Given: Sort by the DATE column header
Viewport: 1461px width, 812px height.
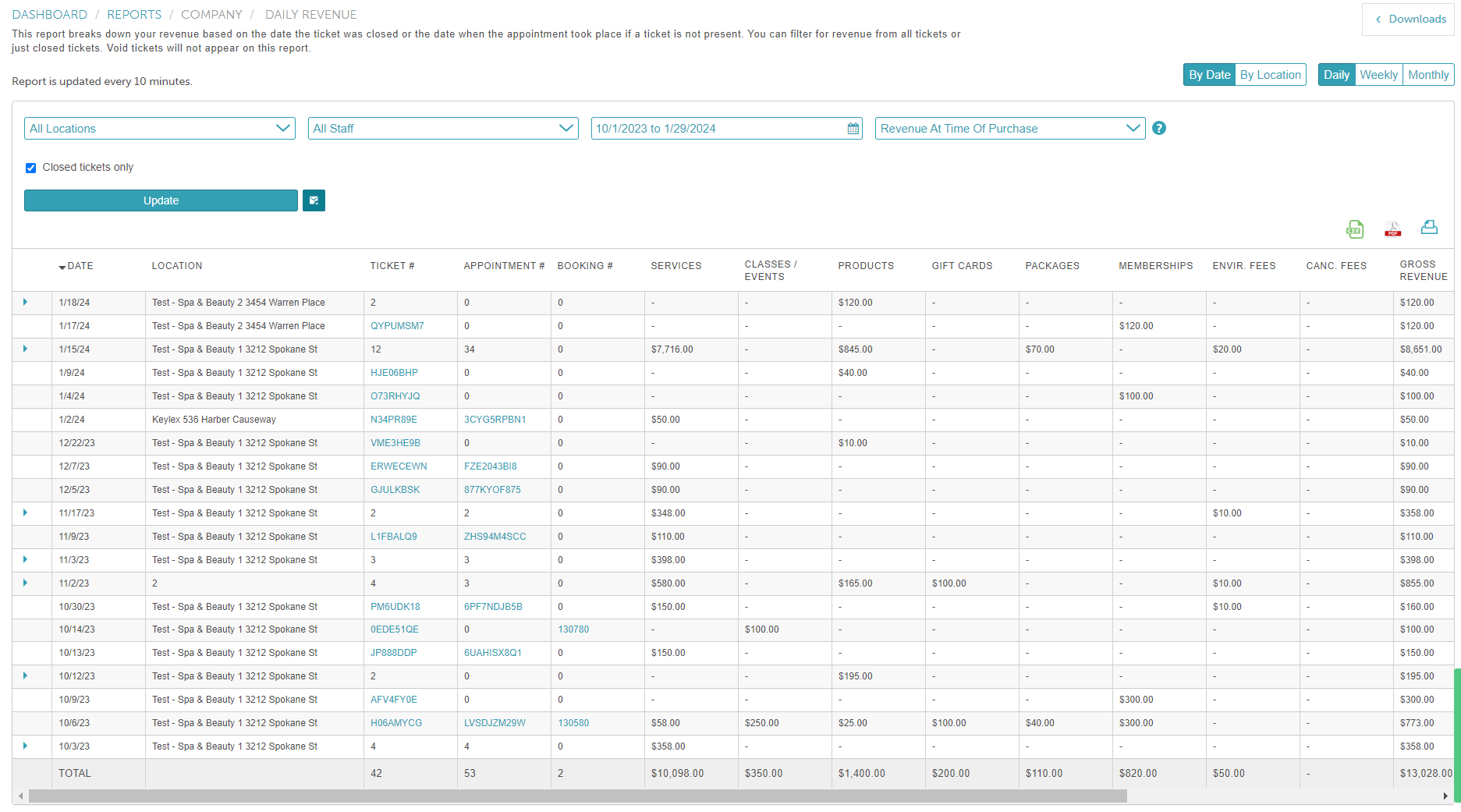Looking at the screenshot, I should pos(76,266).
